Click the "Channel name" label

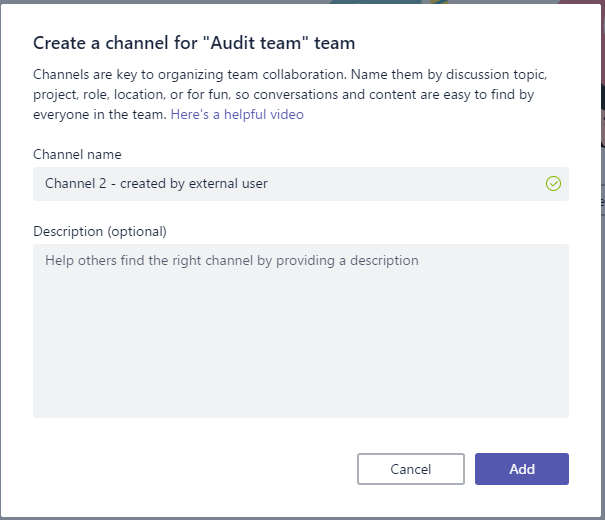[x=77, y=154]
